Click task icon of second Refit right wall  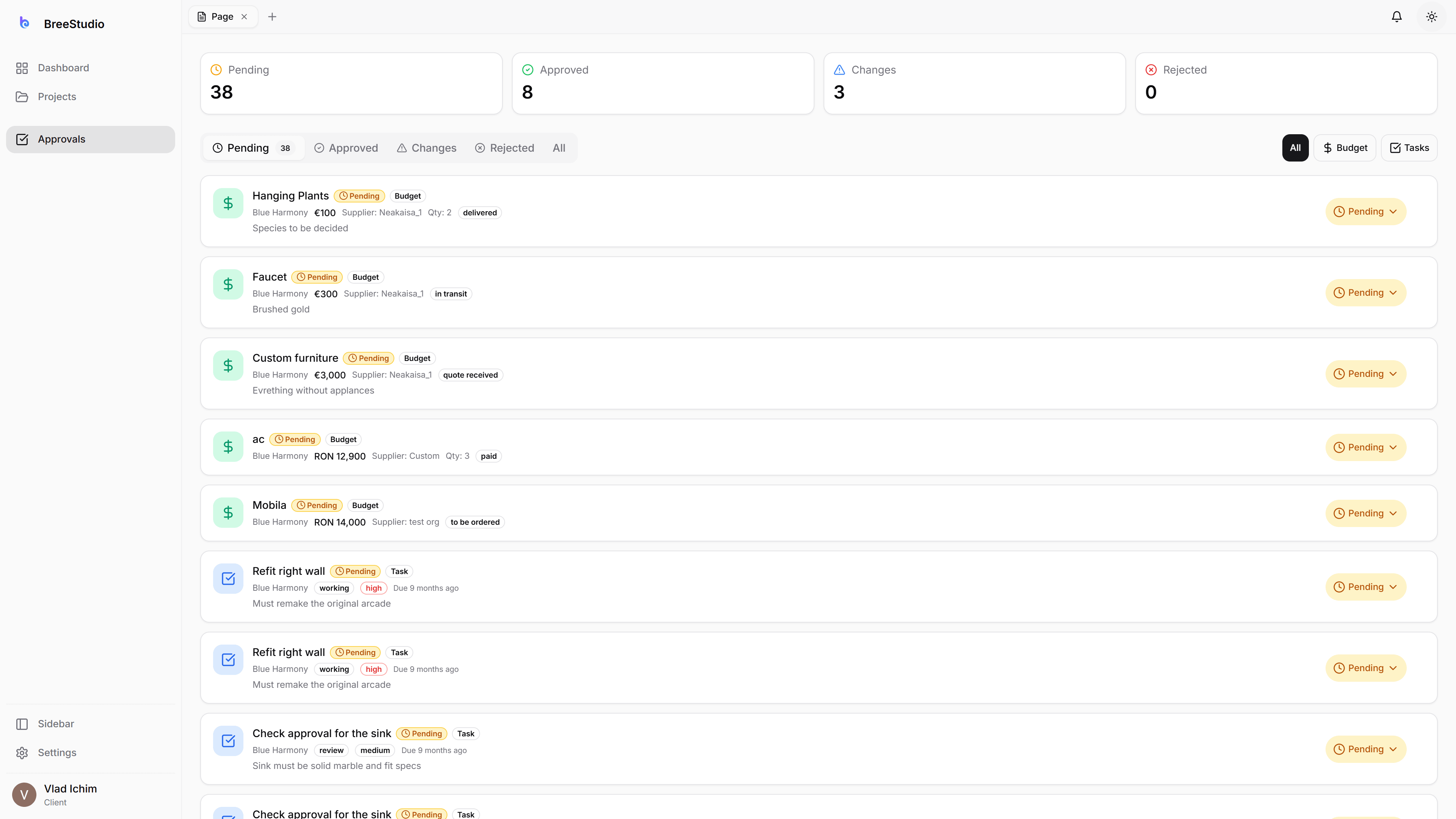pyautogui.click(x=228, y=660)
